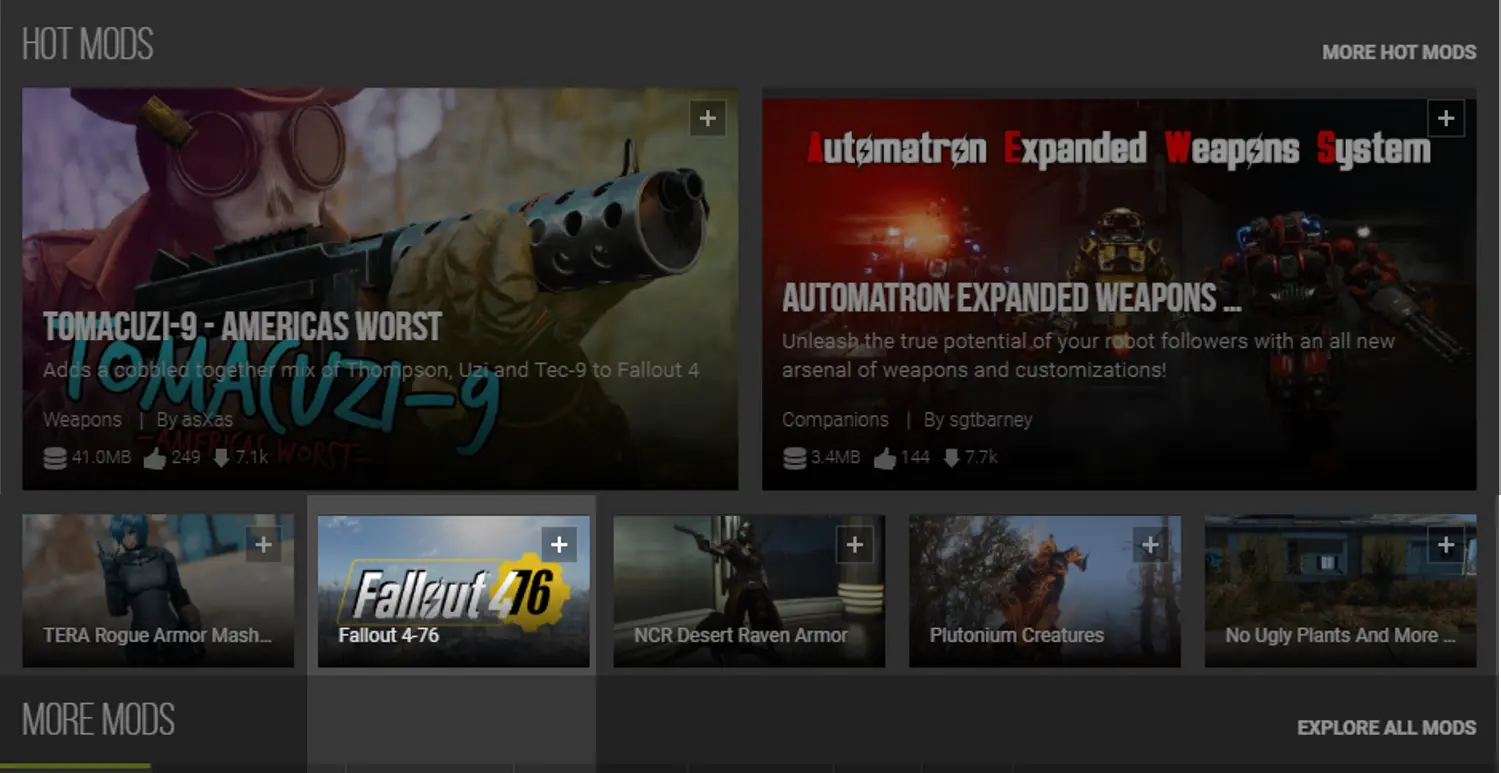Click plus icon on No Ugly Plants tile
This screenshot has height=773, width=1501.
1446,545
